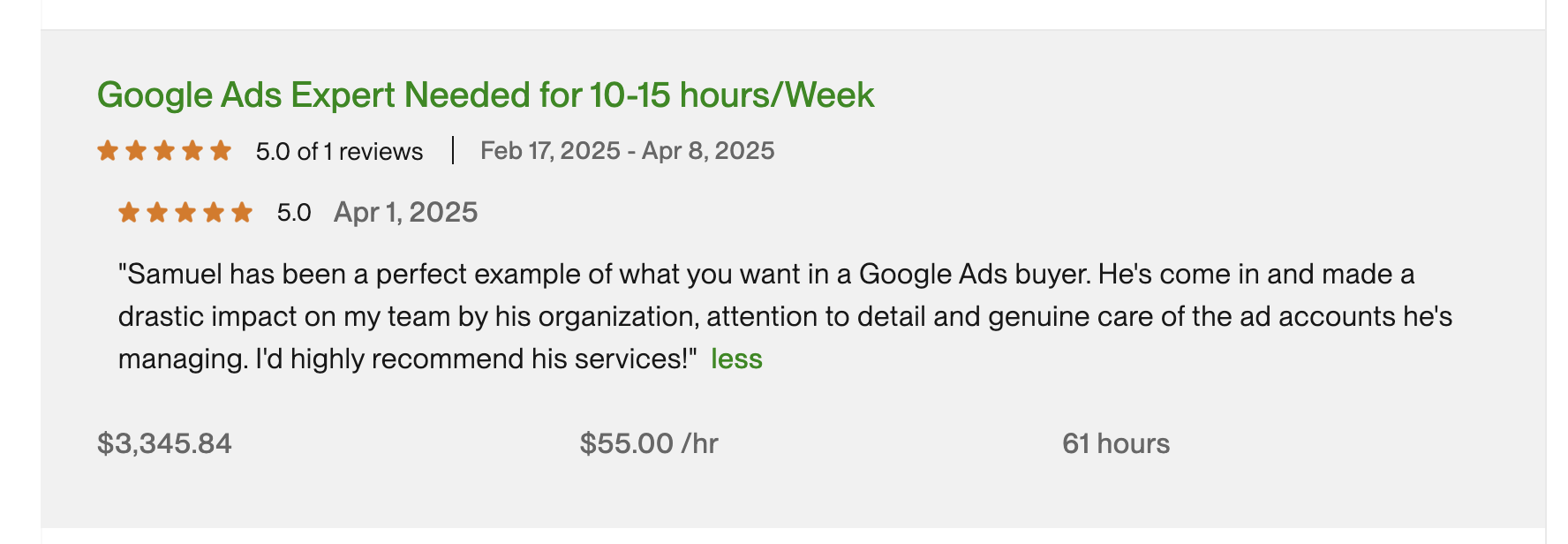Click the first star next to the Apr 1 review
Image resolution: width=1568 pixels, height=544 pixels.
(128, 211)
